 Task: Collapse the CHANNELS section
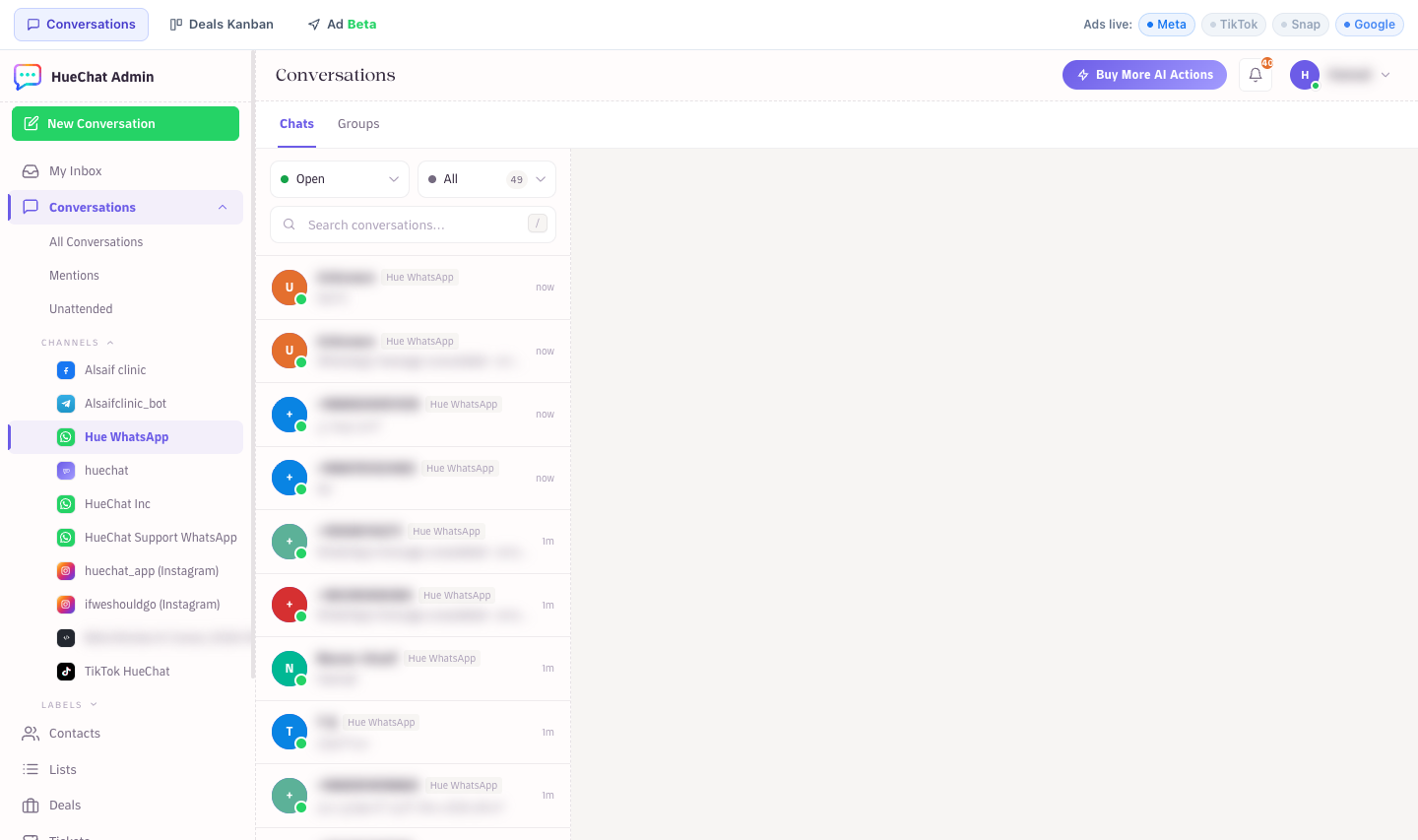point(110,343)
